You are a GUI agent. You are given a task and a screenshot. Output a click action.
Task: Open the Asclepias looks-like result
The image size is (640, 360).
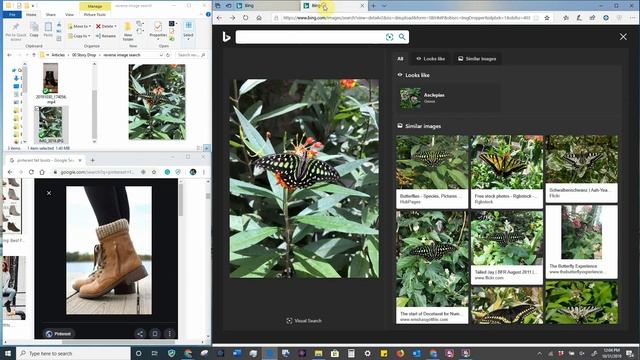click(x=448, y=98)
